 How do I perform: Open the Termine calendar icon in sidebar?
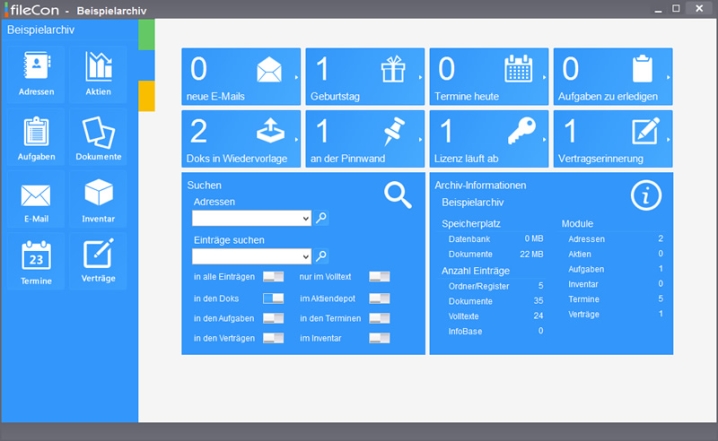(36, 263)
